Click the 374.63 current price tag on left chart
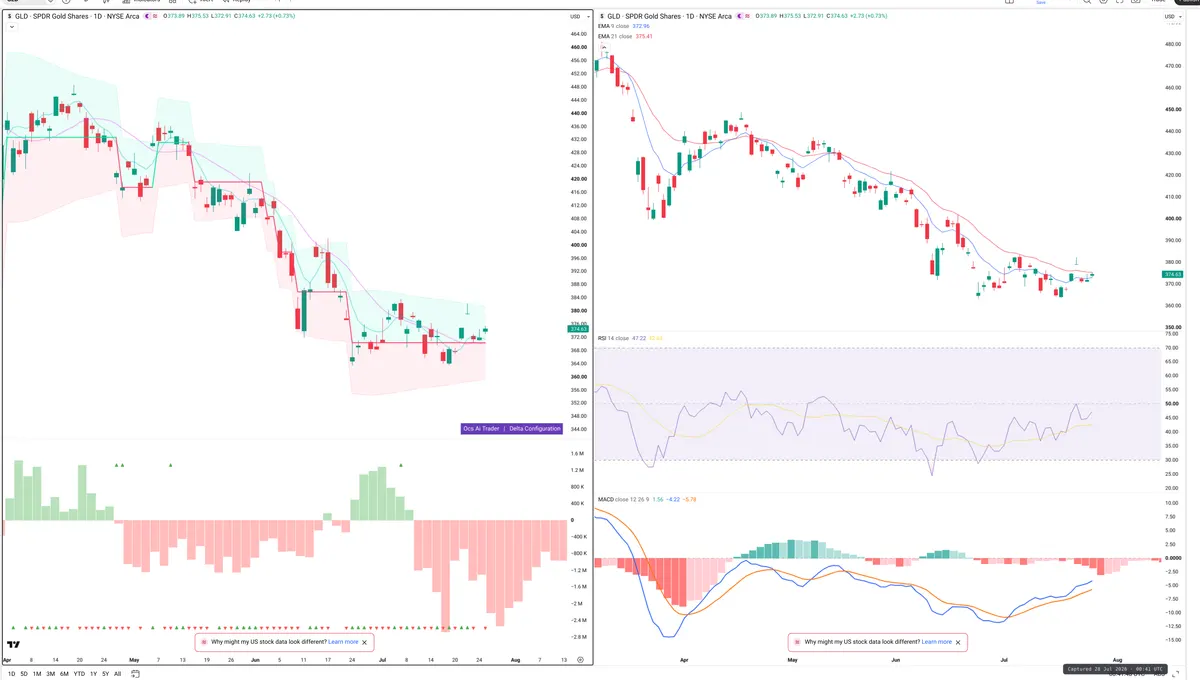 pos(578,328)
